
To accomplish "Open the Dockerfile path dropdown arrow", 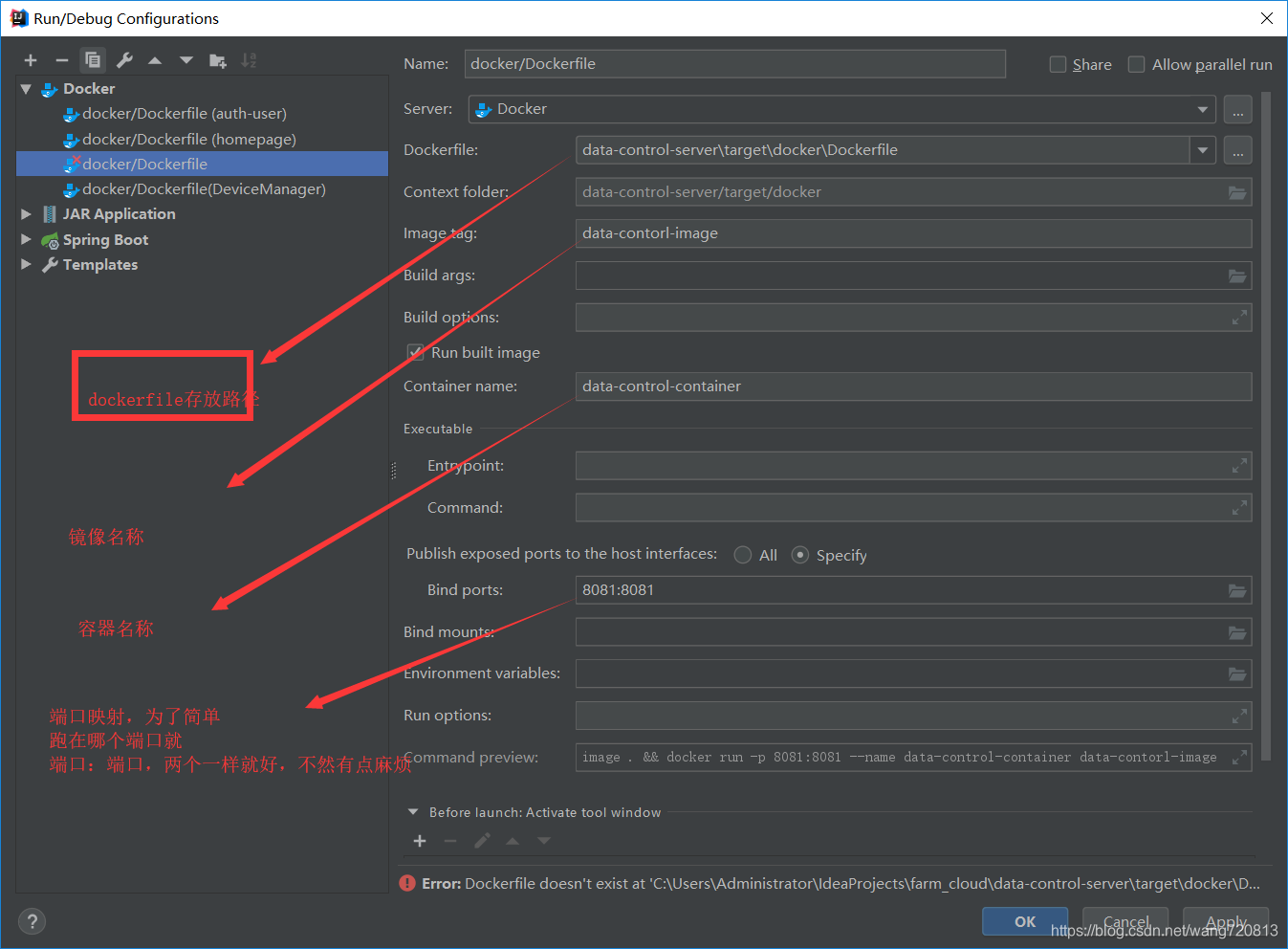I will 1203,150.
